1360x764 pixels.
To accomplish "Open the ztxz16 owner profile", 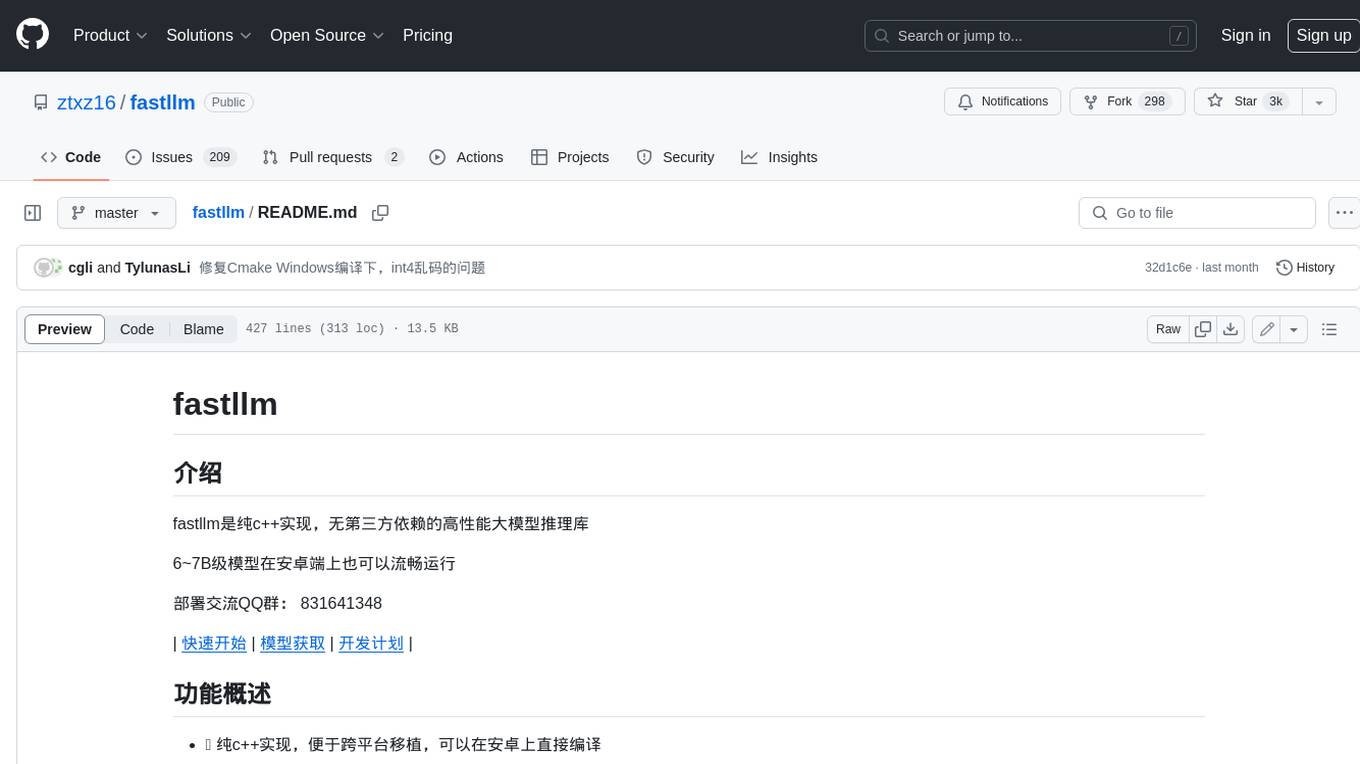I will pos(87,102).
